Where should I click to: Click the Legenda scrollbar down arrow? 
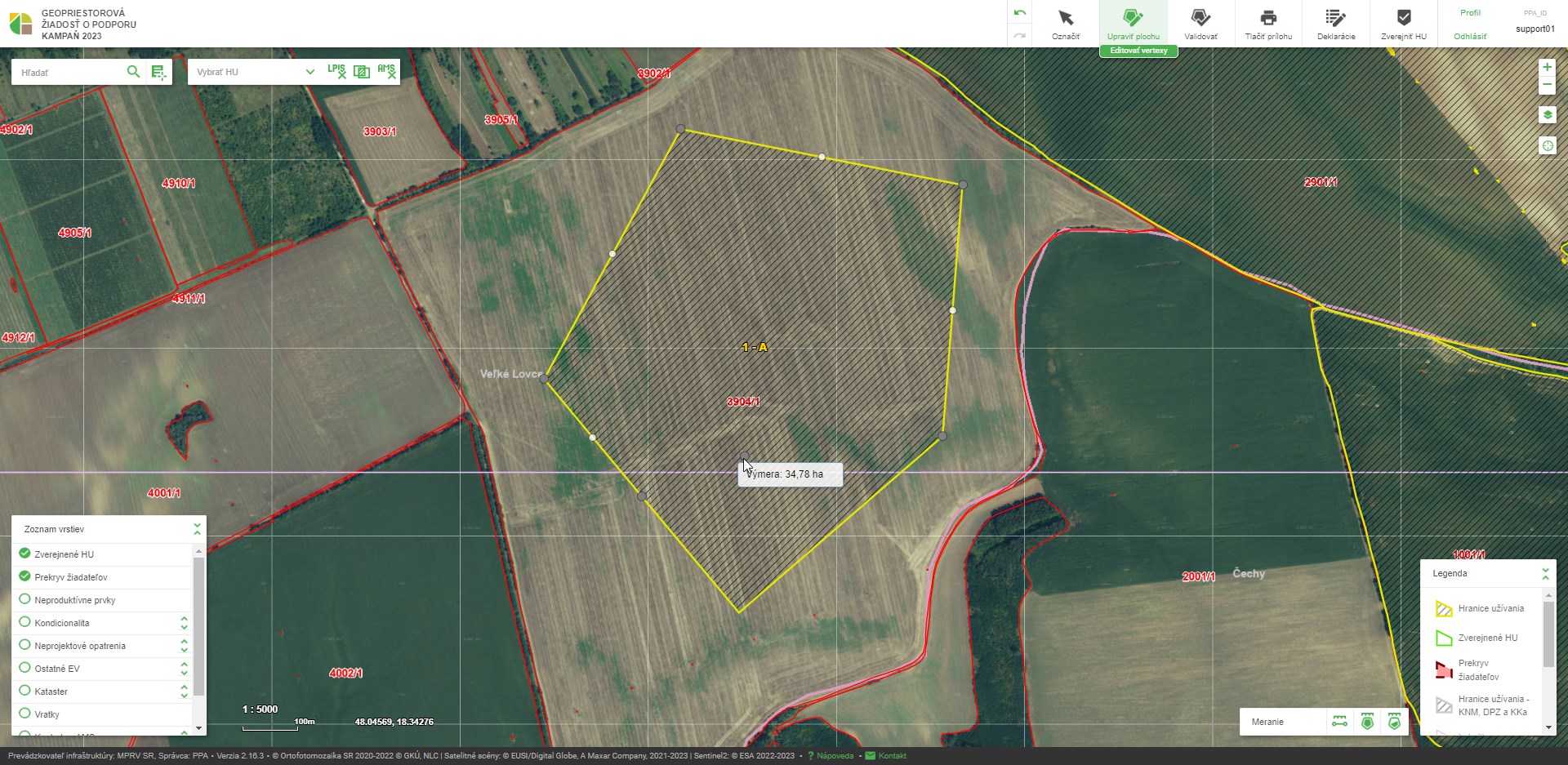(1548, 727)
